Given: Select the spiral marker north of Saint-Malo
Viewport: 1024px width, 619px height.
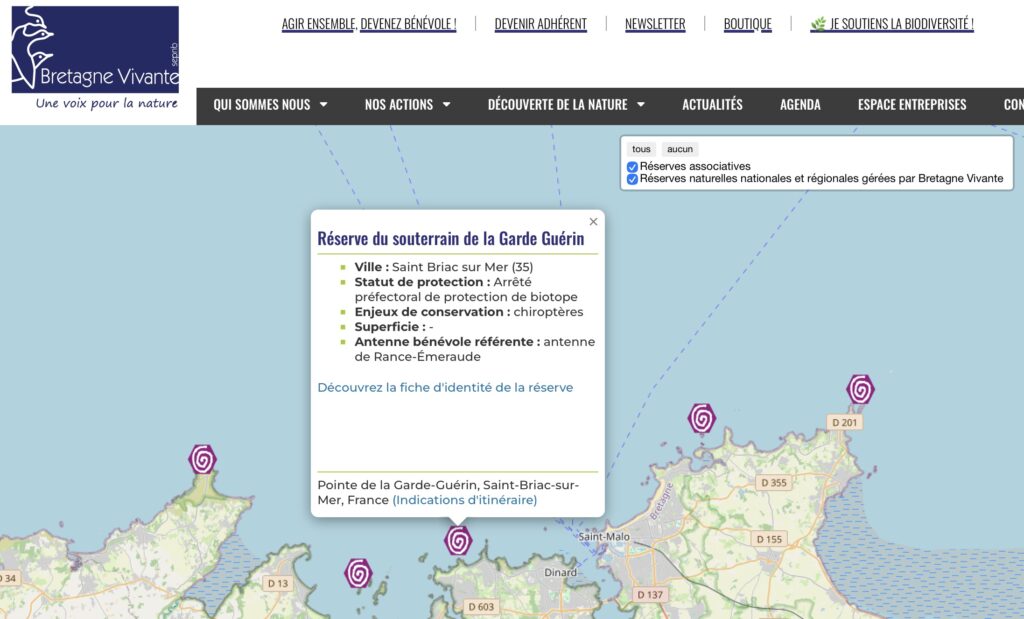Looking at the screenshot, I should coord(702,418).
